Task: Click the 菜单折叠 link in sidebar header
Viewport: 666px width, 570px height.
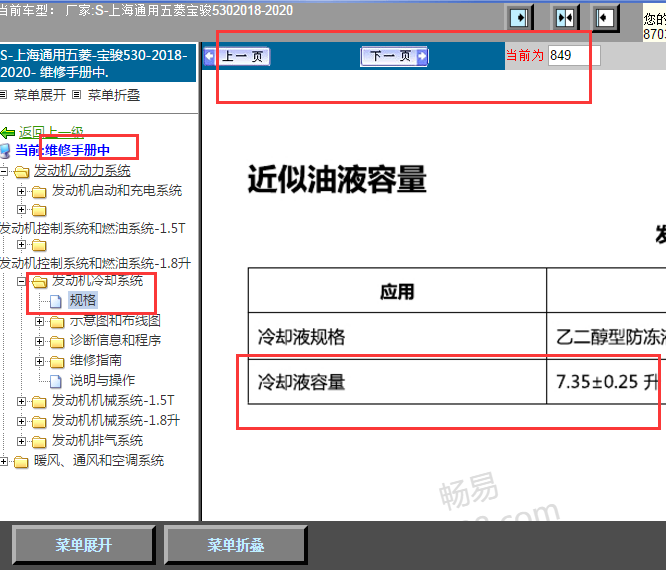Action: (x=114, y=95)
